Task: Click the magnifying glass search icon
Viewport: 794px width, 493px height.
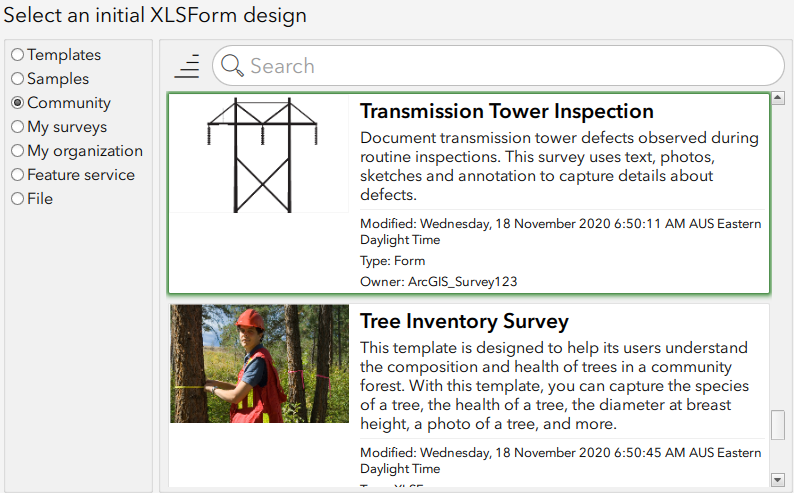Action: pyautogui.click(x=232, y=66)
